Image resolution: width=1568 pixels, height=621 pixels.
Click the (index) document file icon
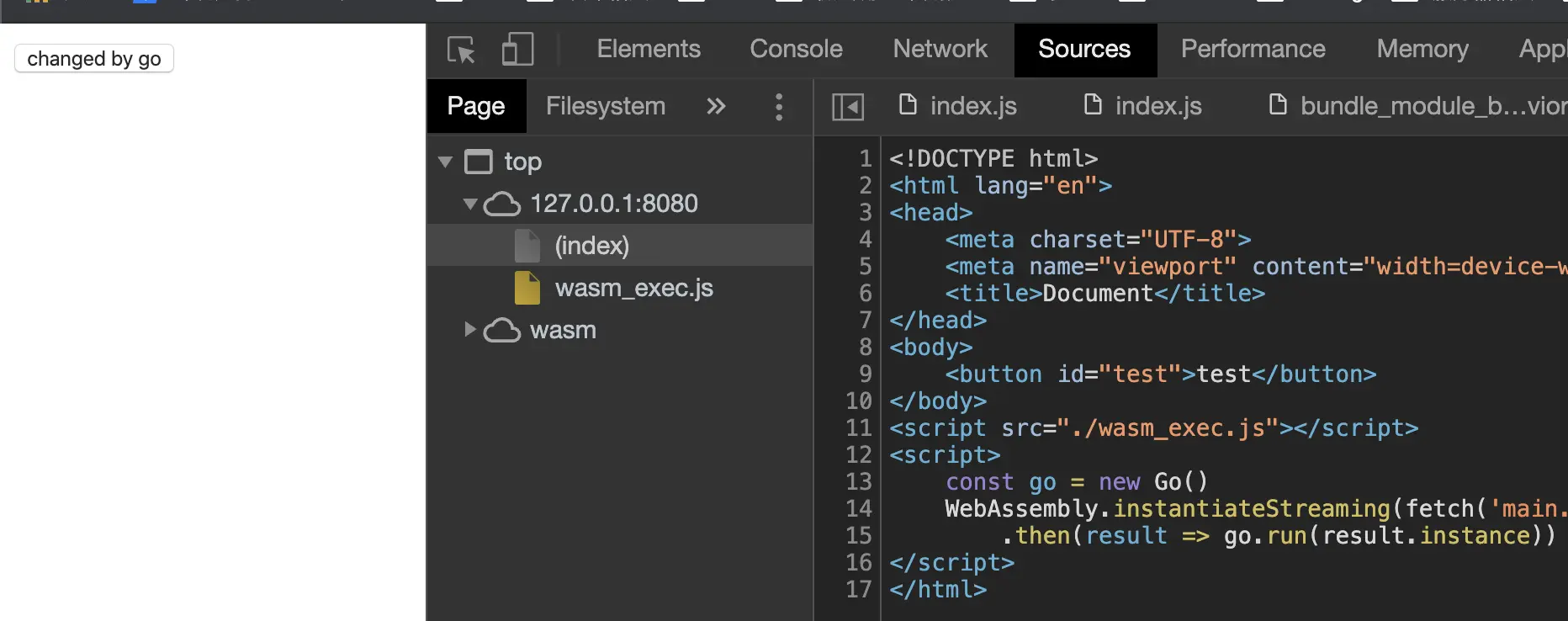527,246
